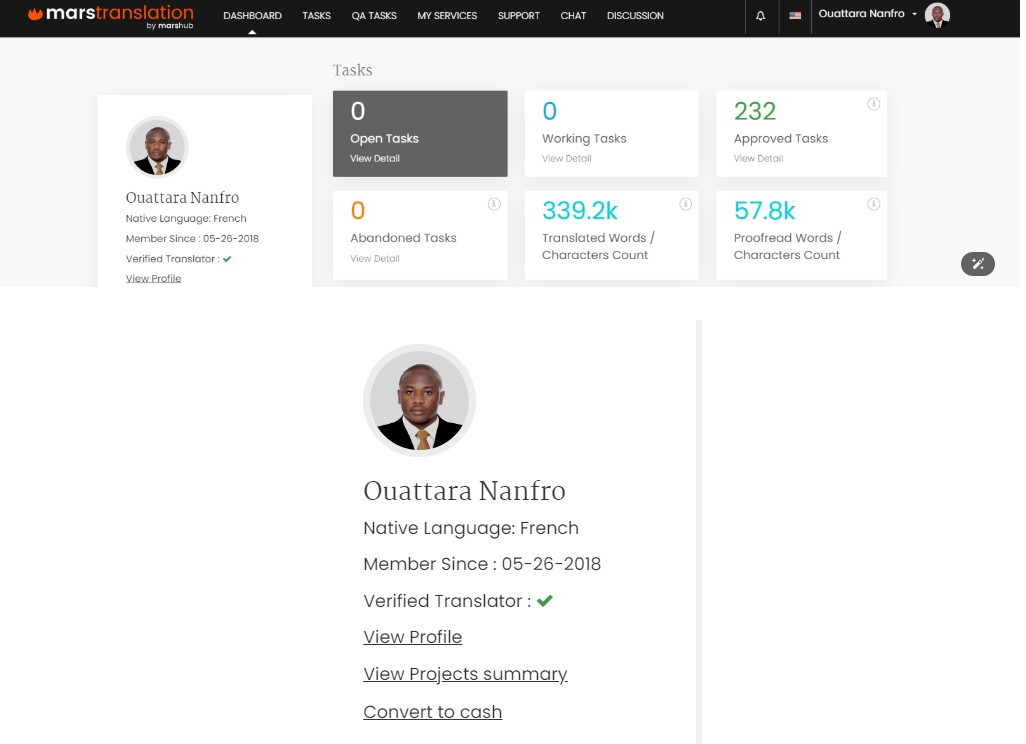Select the Open Tasks card label
The width and height of the screenshot is (1026, 744).
385,139
